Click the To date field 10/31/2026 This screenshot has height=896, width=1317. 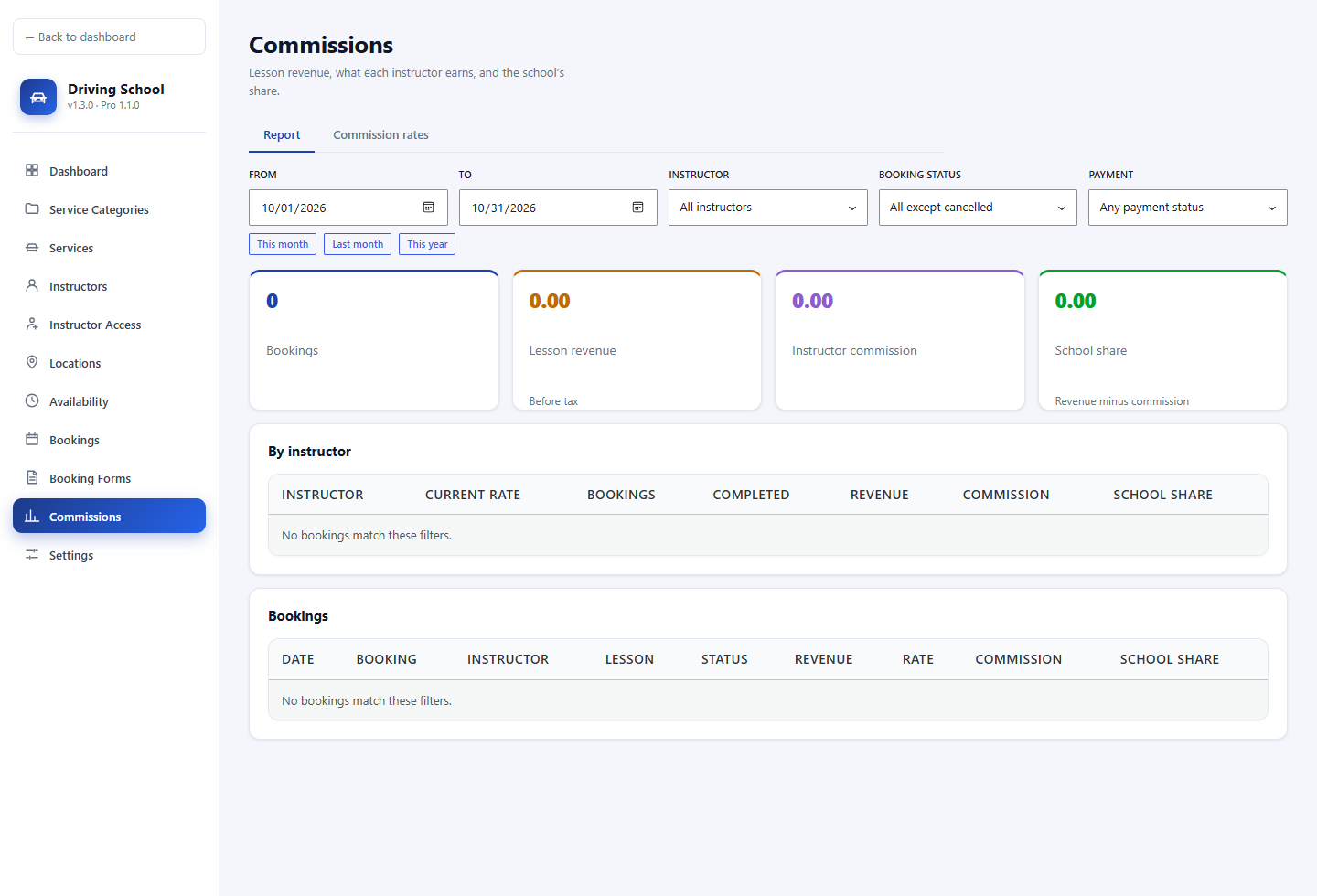click(558, 208)
